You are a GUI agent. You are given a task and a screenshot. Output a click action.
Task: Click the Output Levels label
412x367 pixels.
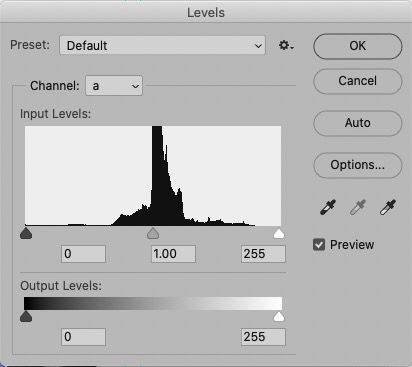(61, 286)
